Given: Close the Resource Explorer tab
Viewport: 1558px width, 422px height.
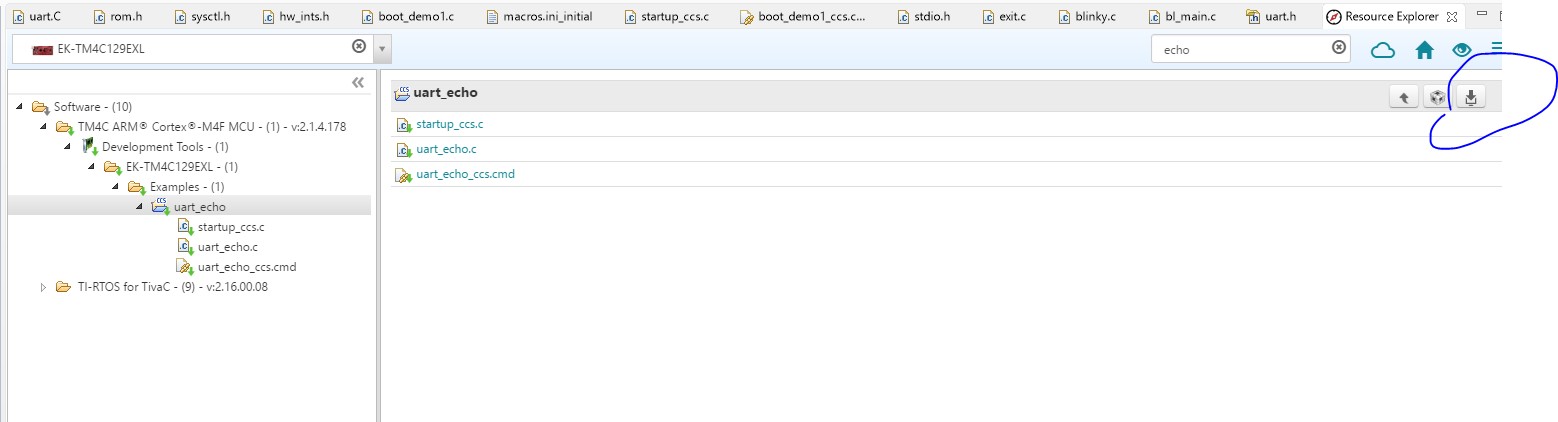Looking at the screenshot, I should 1452,17.
